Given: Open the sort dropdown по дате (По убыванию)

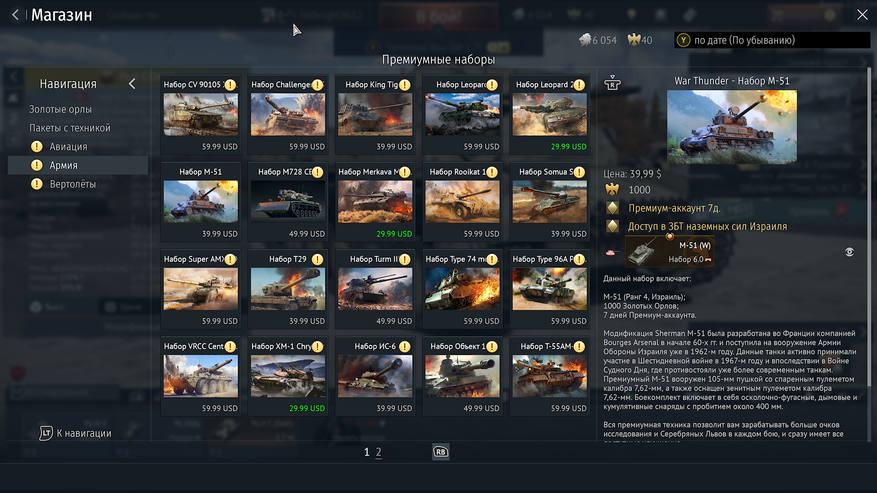Looking at the screenshot, I should click(x=772, y=40).
